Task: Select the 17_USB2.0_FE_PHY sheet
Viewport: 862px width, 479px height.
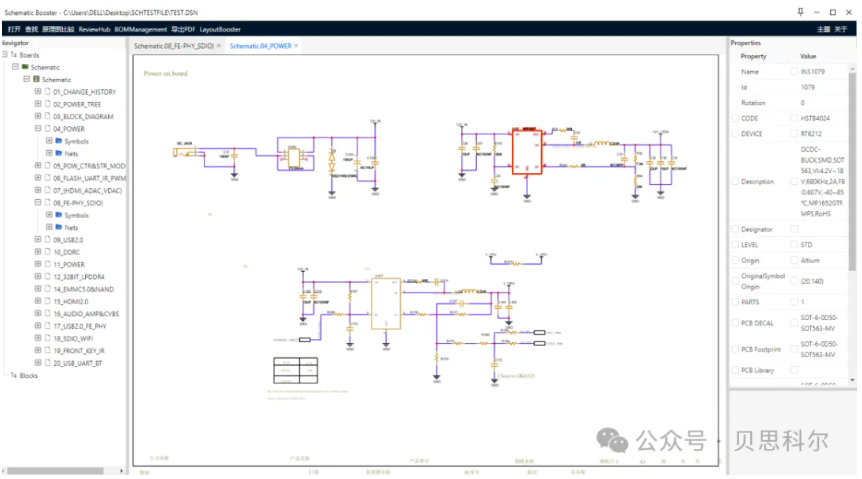Action: point(80,326)
